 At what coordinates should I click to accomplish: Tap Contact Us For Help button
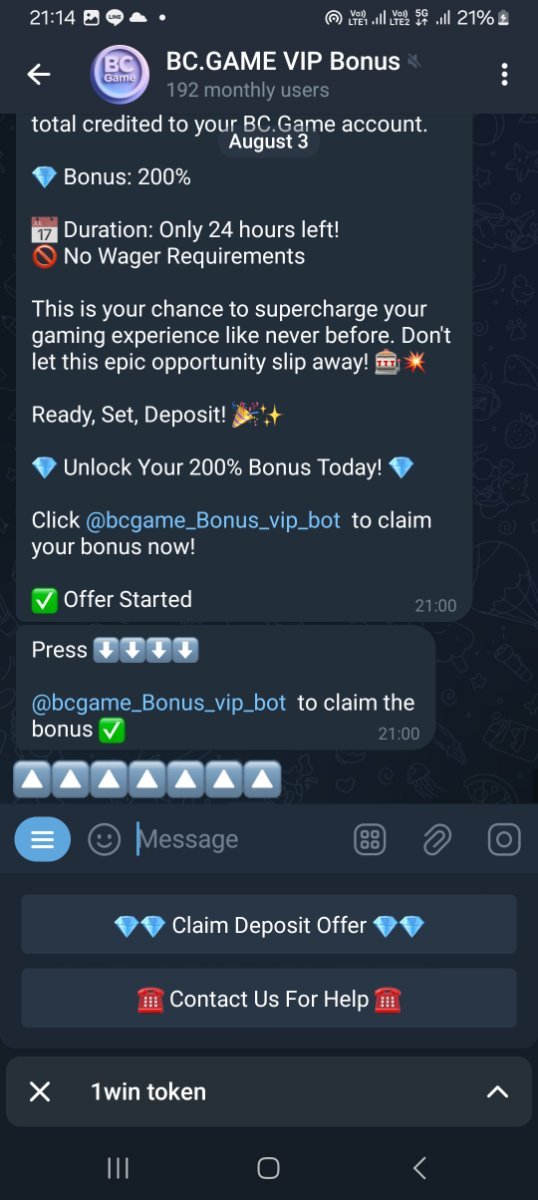coord(269,999)
